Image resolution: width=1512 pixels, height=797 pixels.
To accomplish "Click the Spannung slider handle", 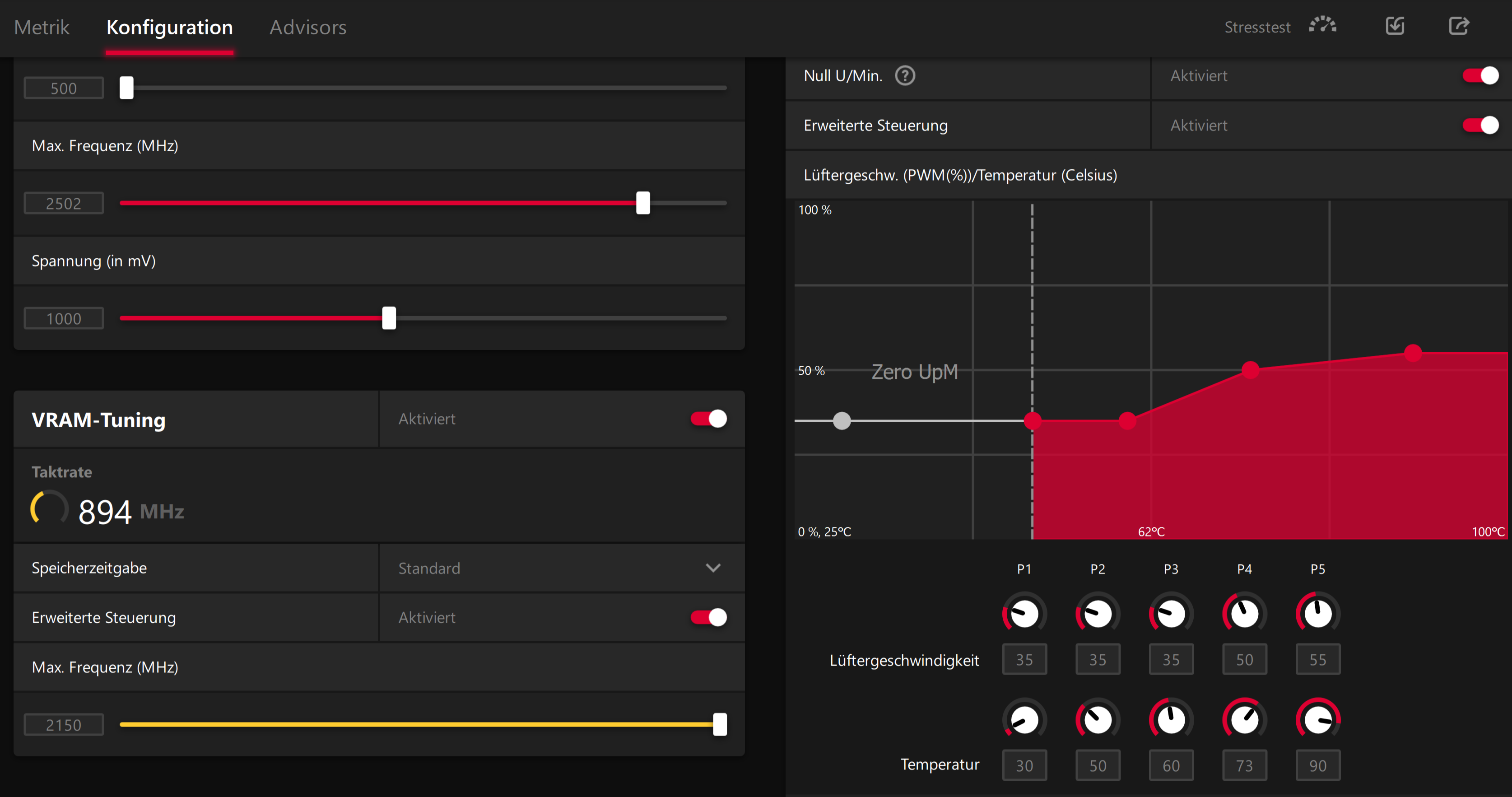I will [x=389, y=318].
